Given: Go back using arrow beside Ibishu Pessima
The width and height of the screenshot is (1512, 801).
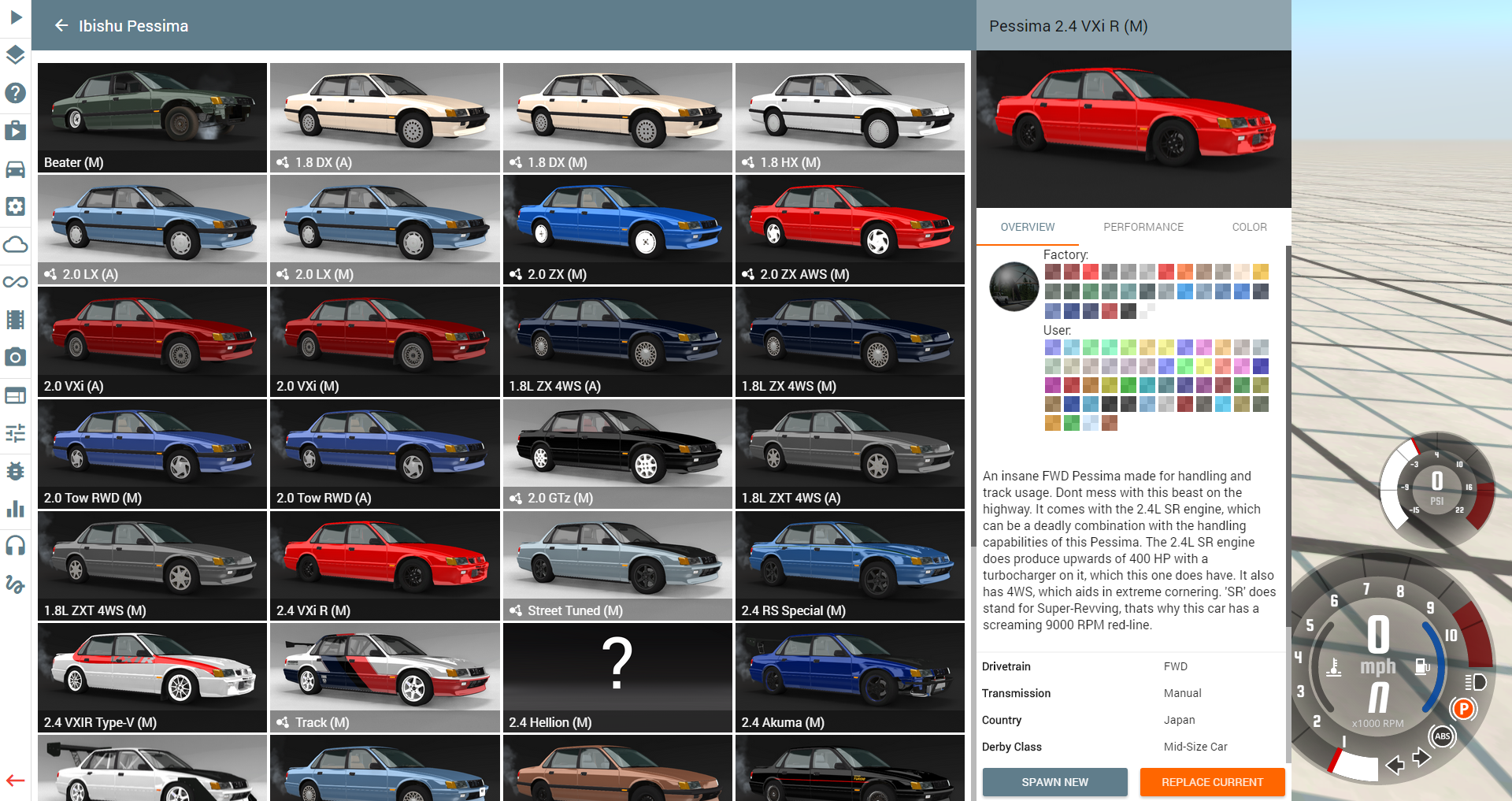Looking at the screenshot, I should (x=61, y=26).
